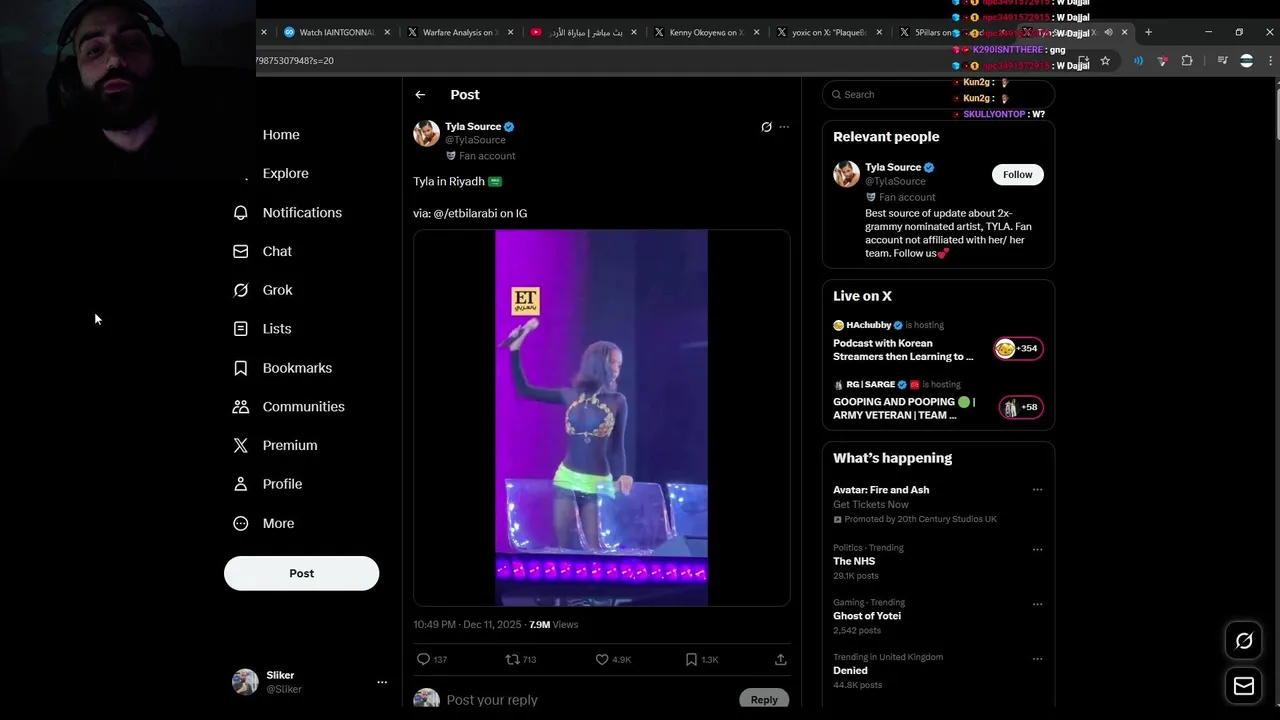Image resolution: width=1280 pixels, height=720 pixels.
Task: Open options for The NHS trend
Action: click(x=1037, y=549)
